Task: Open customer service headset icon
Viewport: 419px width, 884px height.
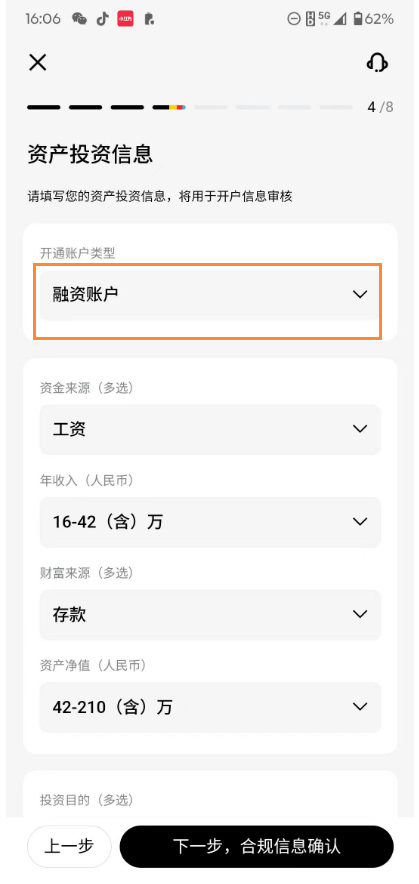Action: (377, 62)
